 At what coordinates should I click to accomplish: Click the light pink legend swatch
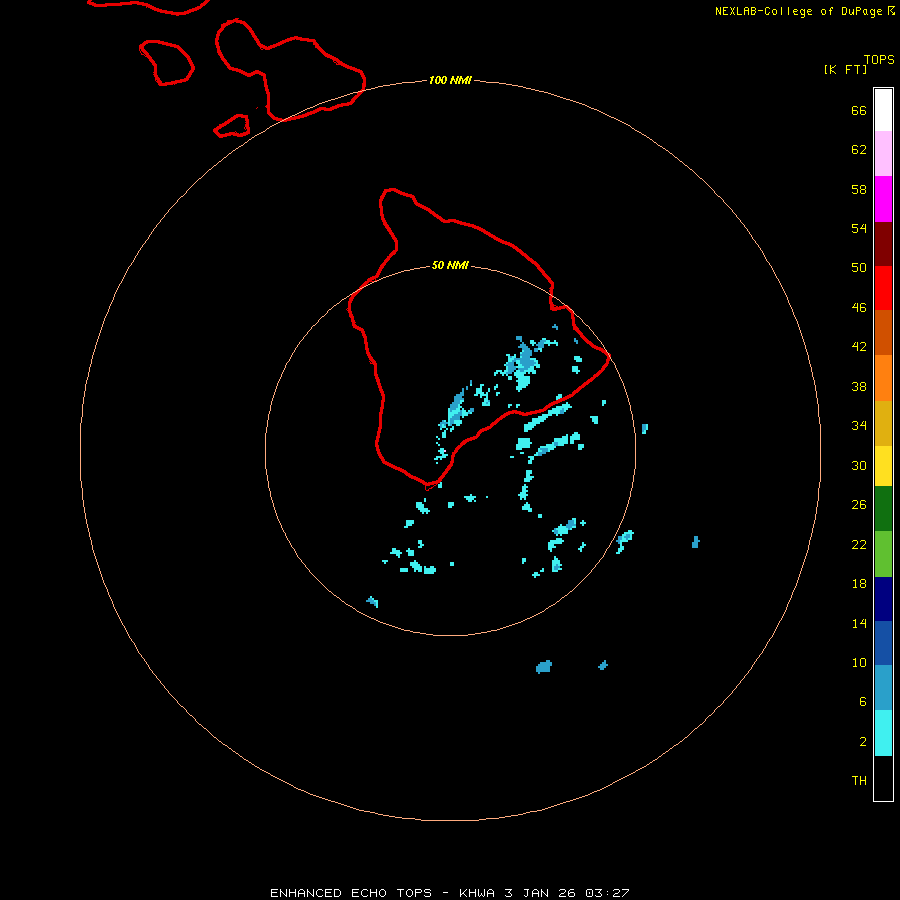click(x=883, y=153)
